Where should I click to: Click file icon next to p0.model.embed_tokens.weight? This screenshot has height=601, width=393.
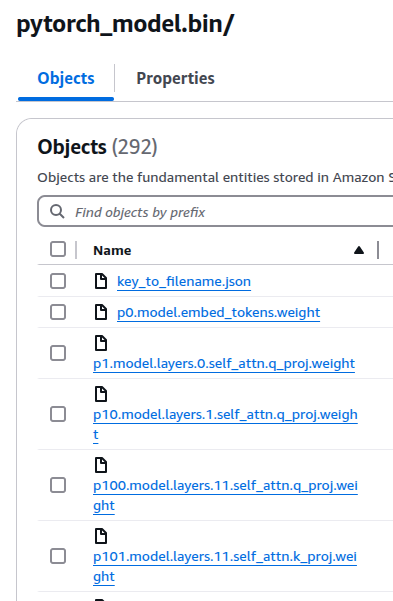click(x=101, y=312)
